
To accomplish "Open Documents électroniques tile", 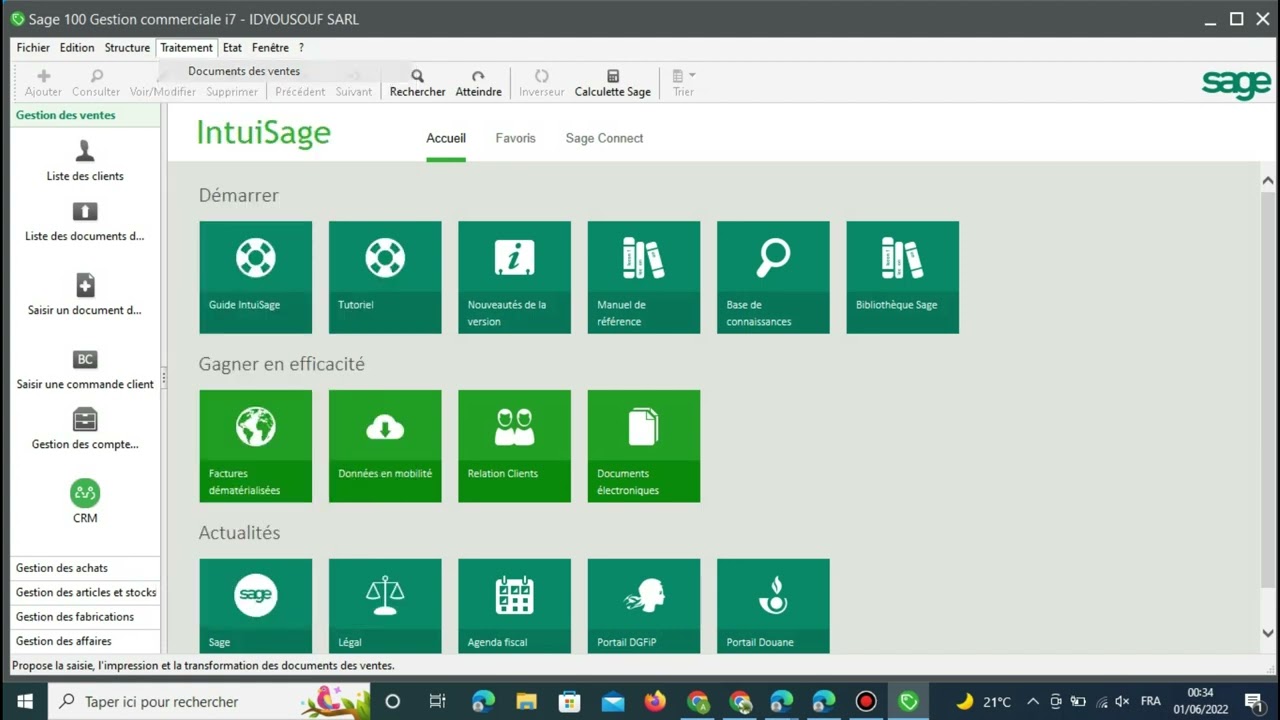I will [x=644, y=446].
